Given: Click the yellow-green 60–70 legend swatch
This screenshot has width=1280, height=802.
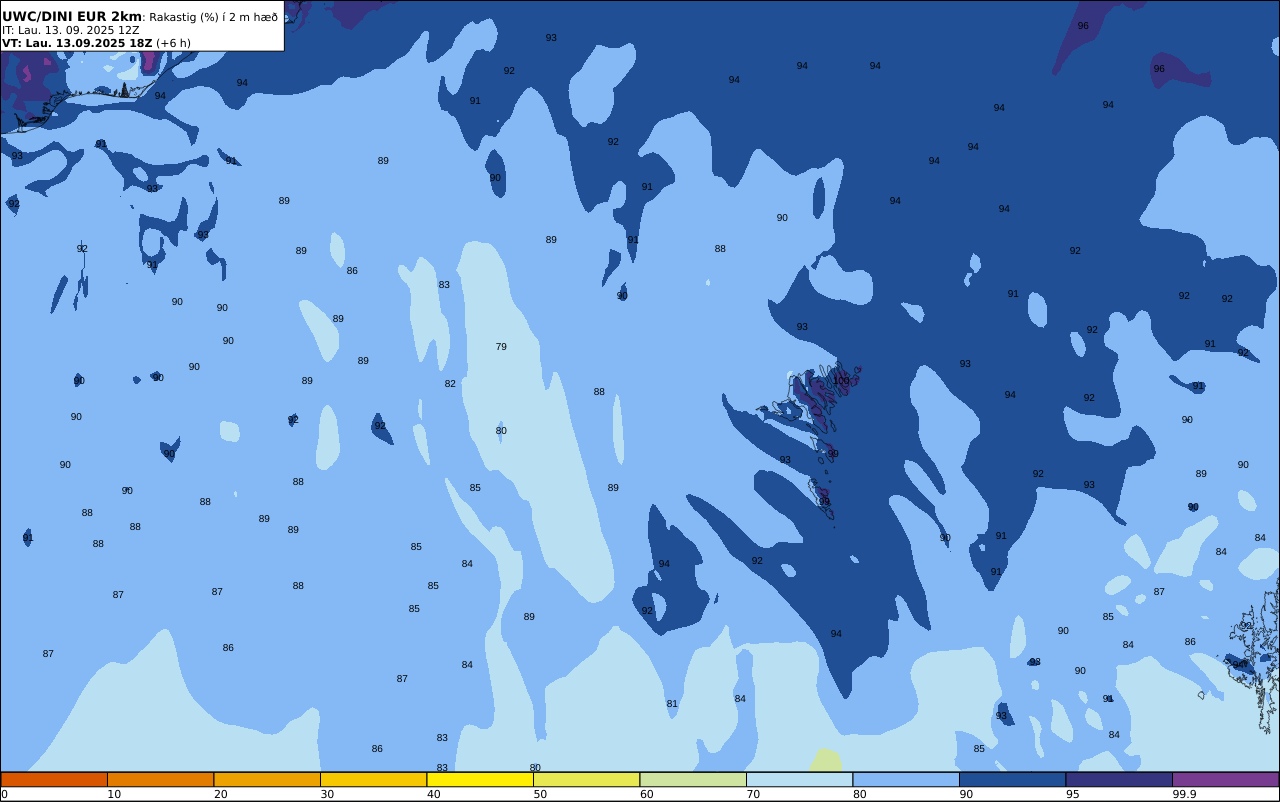Looking at the screenshot, I should tap(693, 779).
